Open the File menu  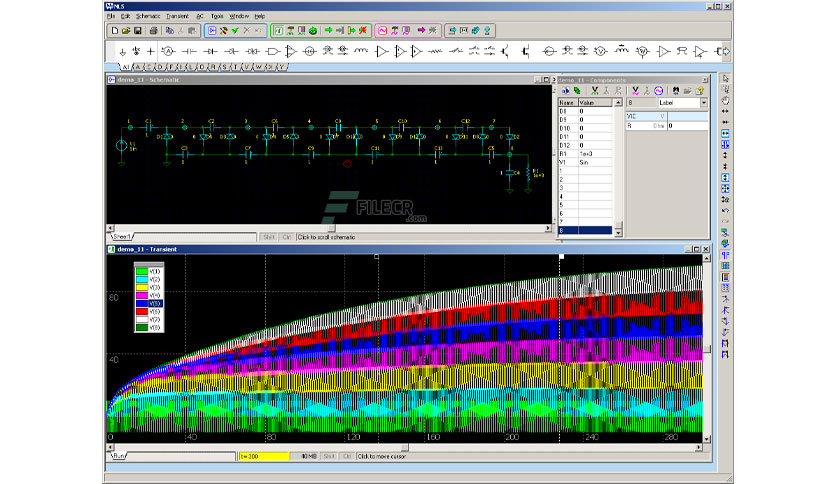tap(110, 17)
